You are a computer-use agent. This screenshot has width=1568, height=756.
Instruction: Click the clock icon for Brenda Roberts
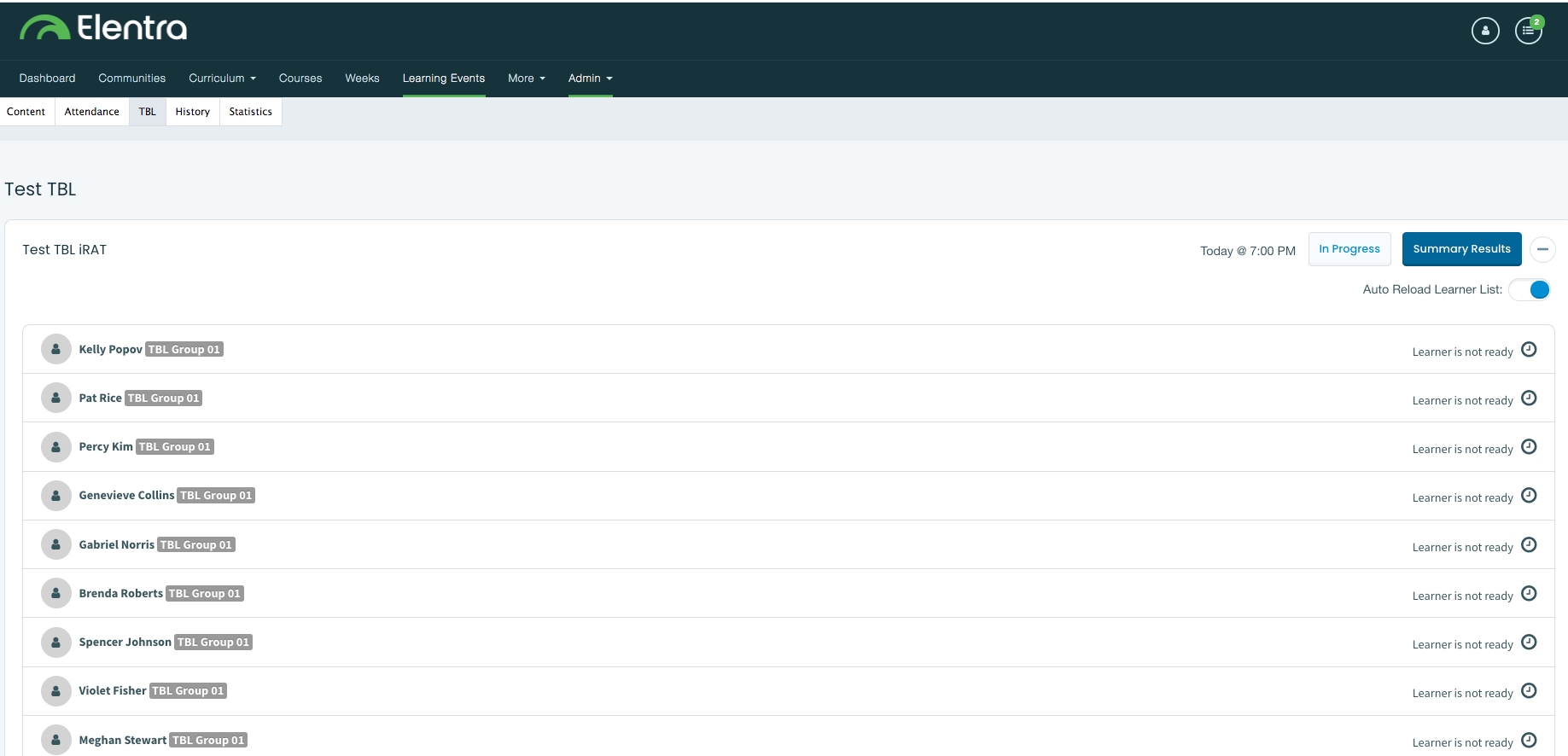pyautogui.click(x=1529, y=594)
